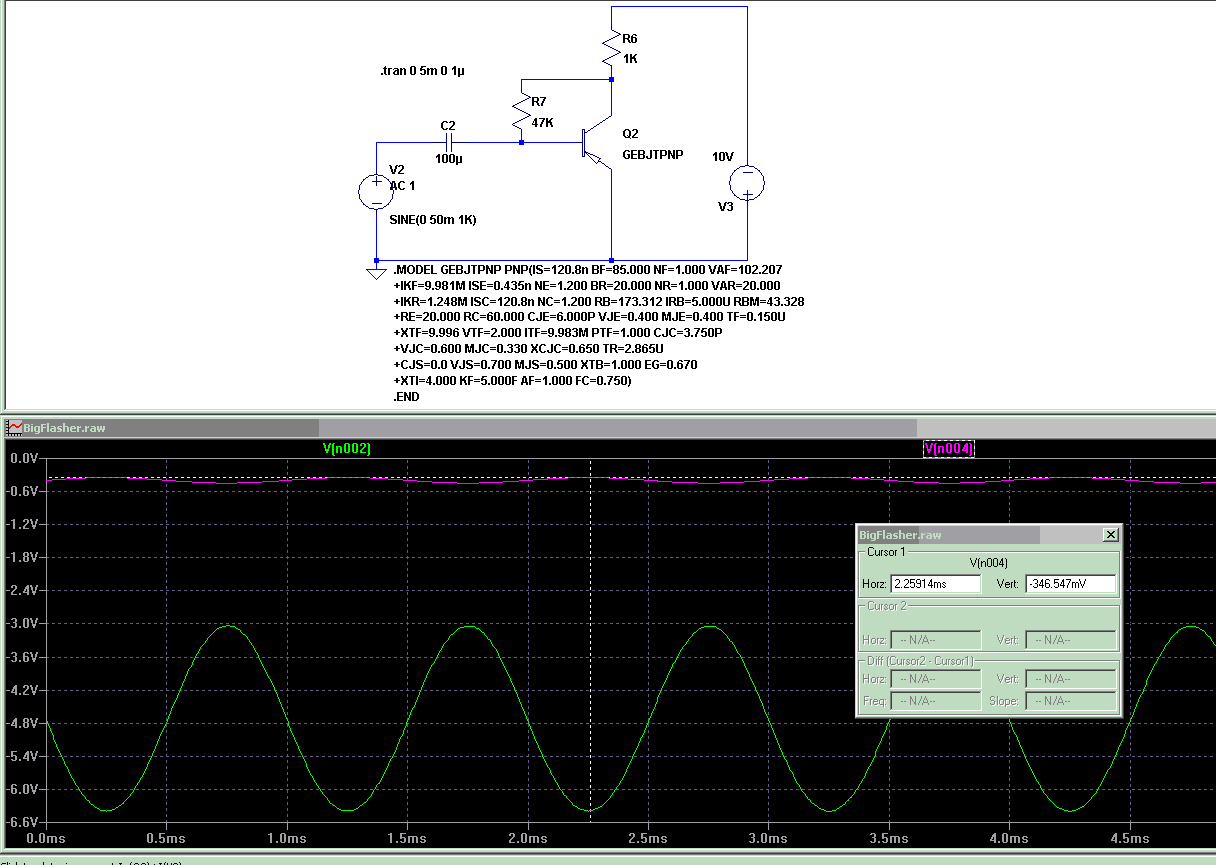The width and height of the screenshot is (1216, 865).
Task: Click the 1K value of R6
Action: 630,59
